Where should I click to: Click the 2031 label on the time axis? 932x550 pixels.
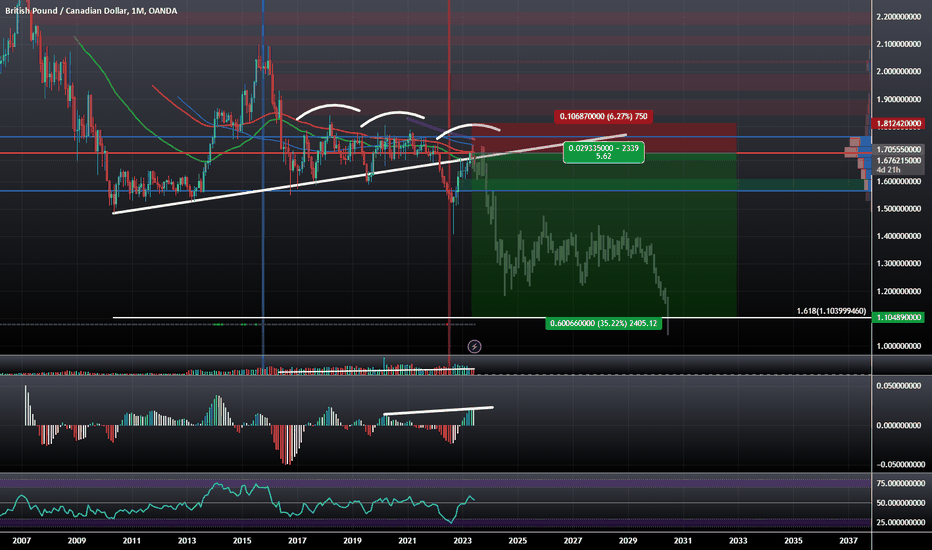click(x=683, y=540)
